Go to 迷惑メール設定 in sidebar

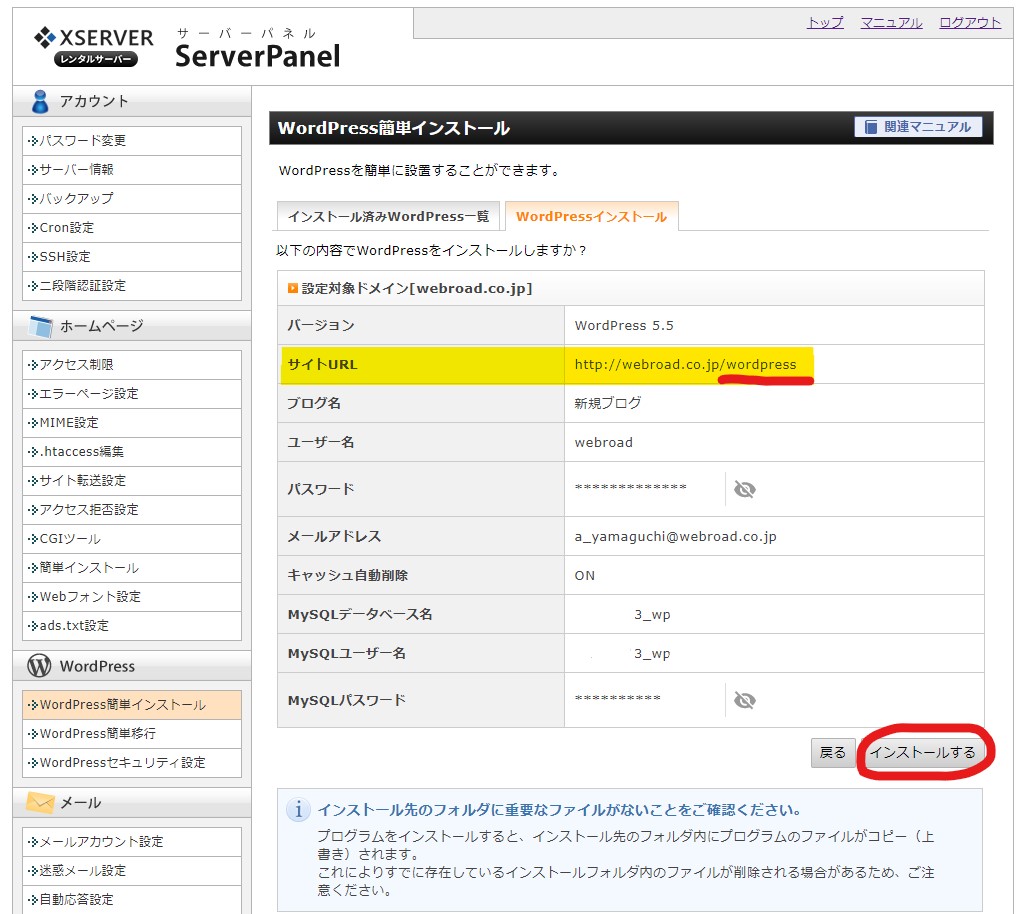(132, 871)
